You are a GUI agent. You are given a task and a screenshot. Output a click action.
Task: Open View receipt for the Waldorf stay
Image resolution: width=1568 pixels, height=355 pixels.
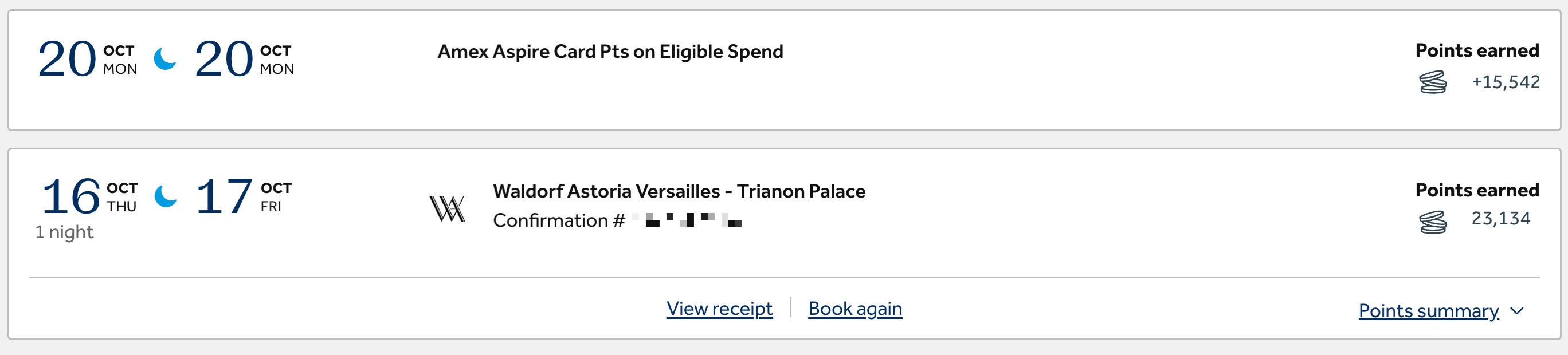point(719,309)
